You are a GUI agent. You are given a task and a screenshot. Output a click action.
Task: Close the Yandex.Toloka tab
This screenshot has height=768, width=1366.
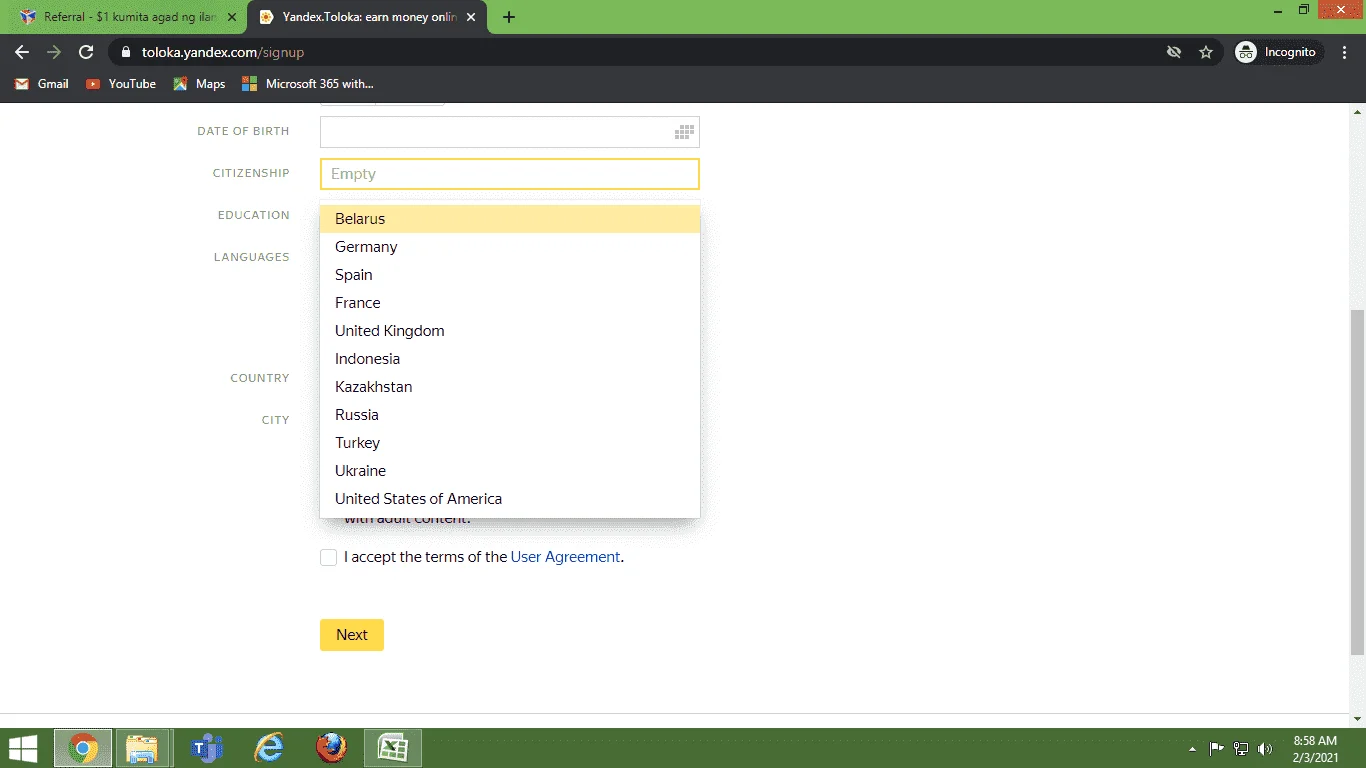tap(471, 17)
